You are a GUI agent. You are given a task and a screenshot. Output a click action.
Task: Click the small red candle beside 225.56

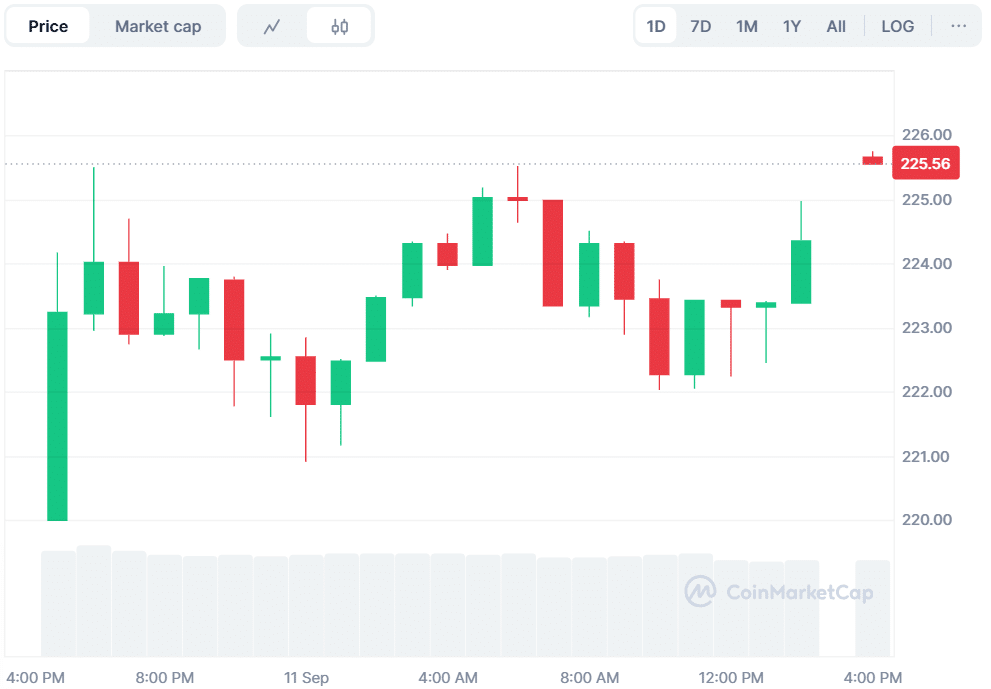[x=872, y=160]
